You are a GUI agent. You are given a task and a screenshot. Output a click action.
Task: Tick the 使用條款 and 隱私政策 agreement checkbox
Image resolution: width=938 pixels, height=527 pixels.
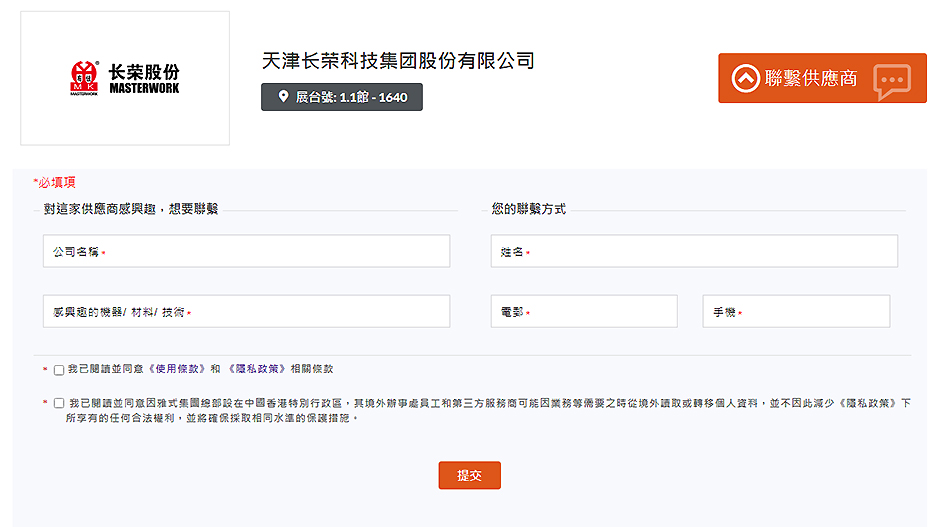click(x=59, y=370)
